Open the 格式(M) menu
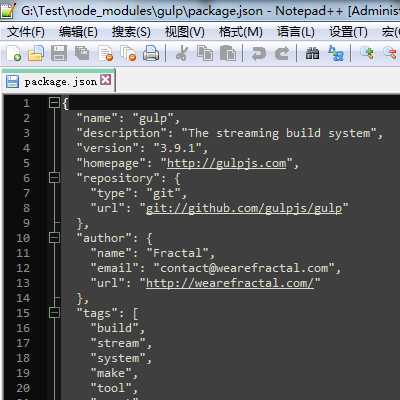The height and width of the screenshot is (400, 400). point(241,32)
